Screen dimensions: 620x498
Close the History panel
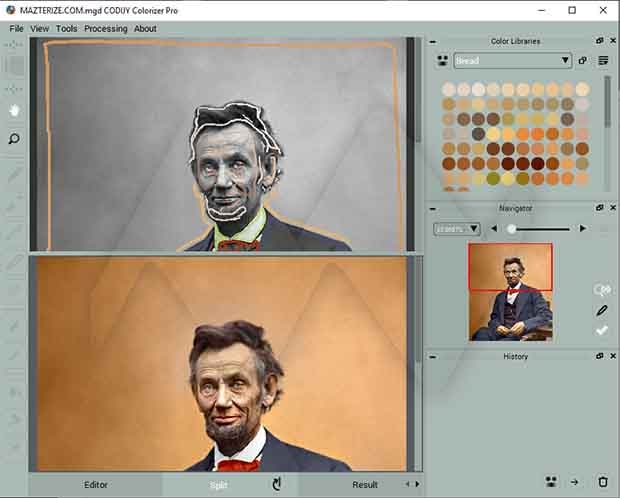613,356
